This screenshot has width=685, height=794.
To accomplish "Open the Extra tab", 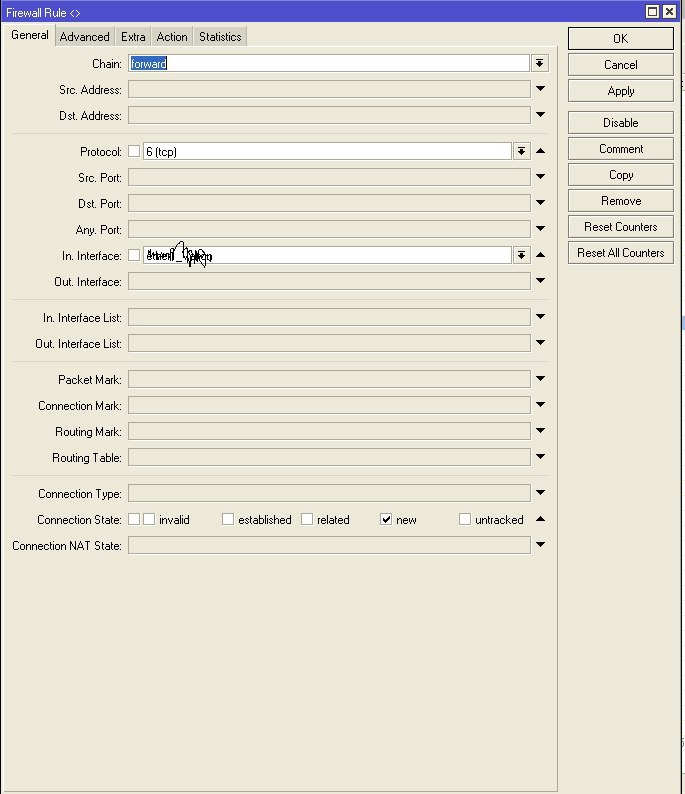I will (133, 36).
